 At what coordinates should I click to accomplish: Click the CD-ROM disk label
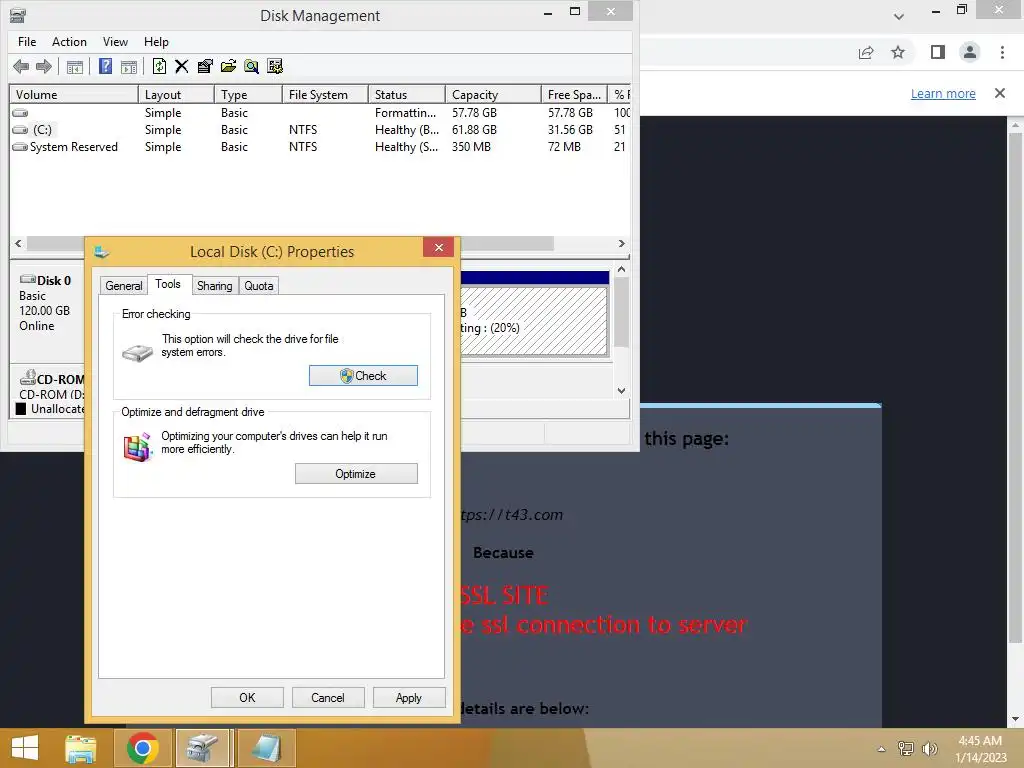pos(60,379)
